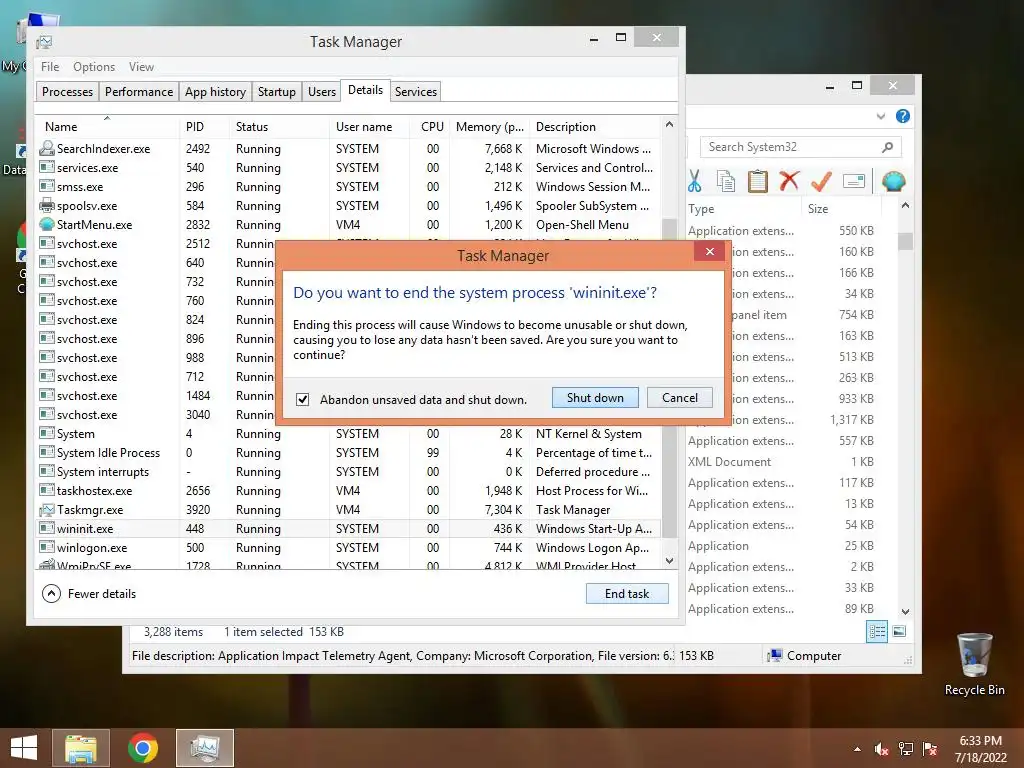
Task: Click process list scrollbar down arrow
Action: [669, 561]
